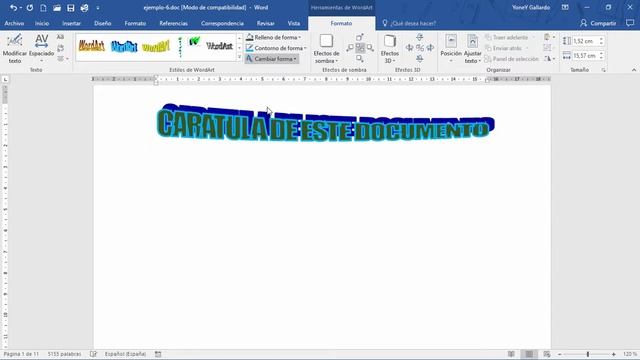Select the green W WordArt style
Image resolution: width=640 pixels, height=360 pixels.
coord(194,41)
